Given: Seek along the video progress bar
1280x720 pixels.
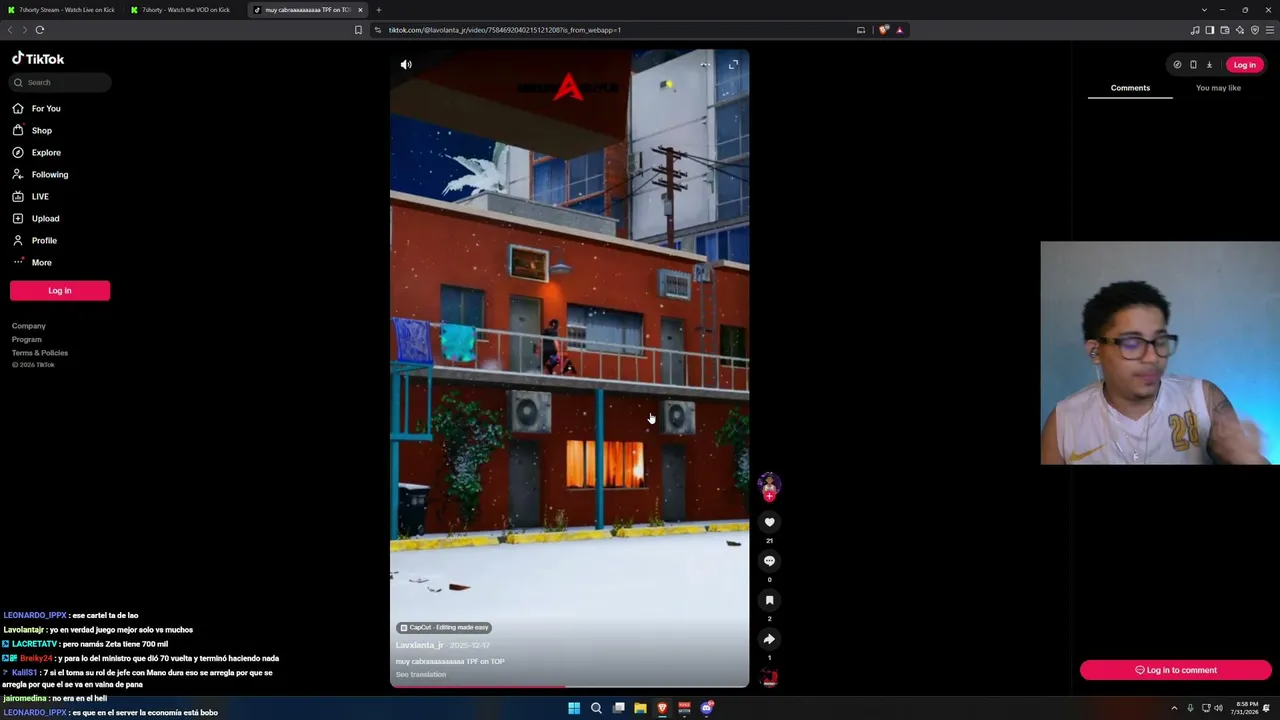Looking at the screenshot, I should point(569,687).
